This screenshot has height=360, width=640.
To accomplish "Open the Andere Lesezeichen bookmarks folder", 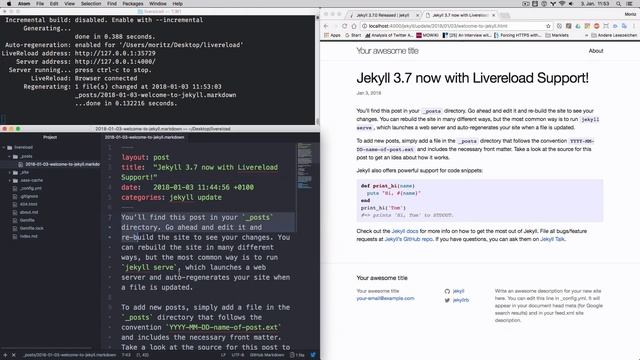I will pos(614,36).
